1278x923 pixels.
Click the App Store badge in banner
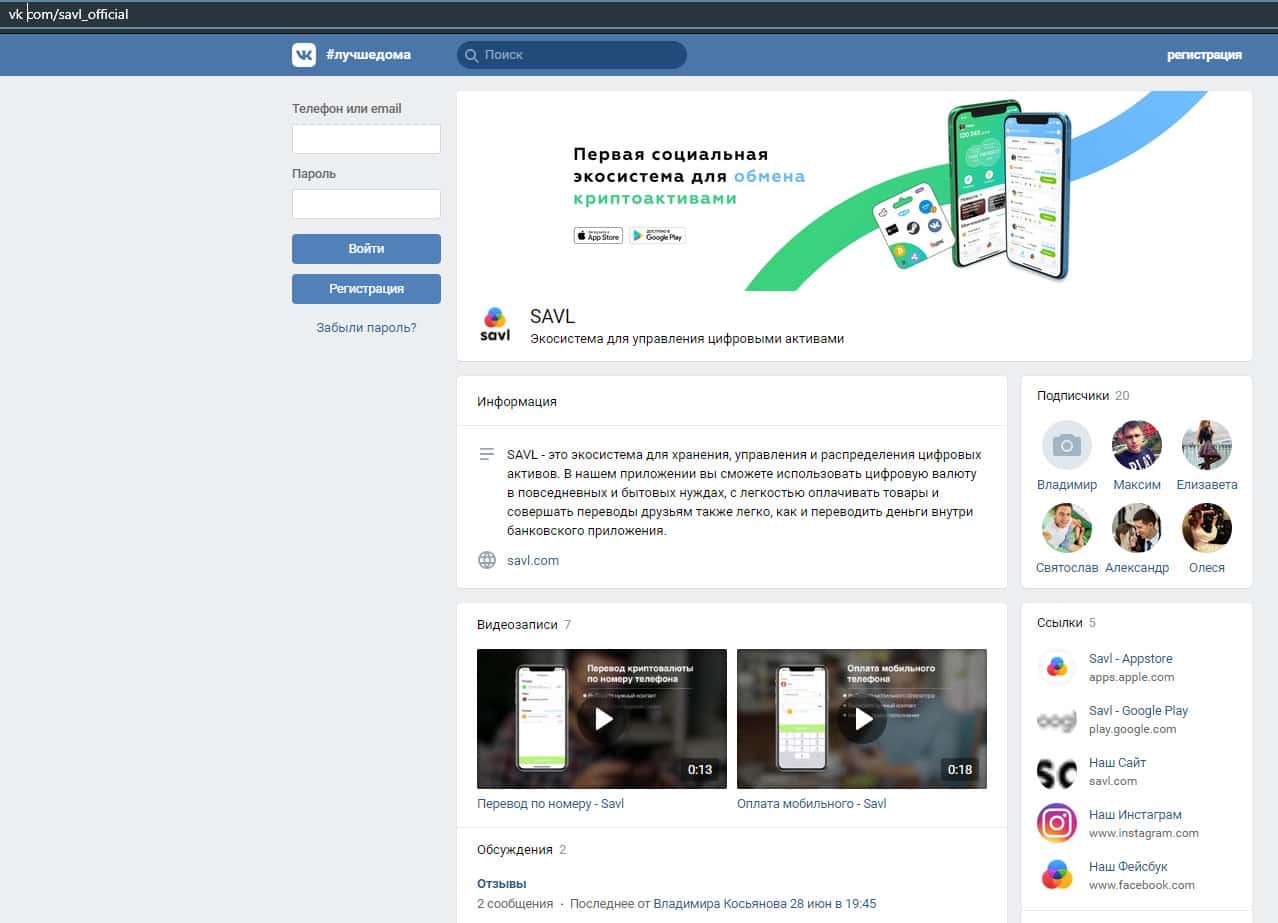click(598, 236)
